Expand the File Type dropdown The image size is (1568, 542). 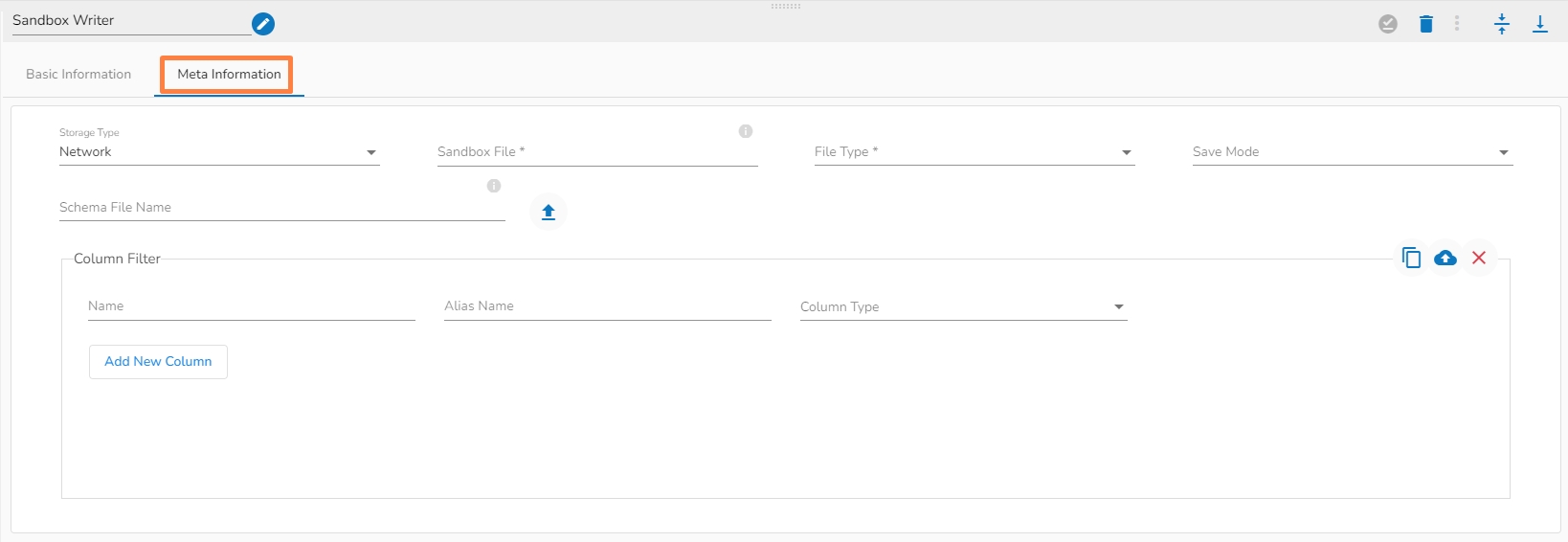[x=974, y=152]
